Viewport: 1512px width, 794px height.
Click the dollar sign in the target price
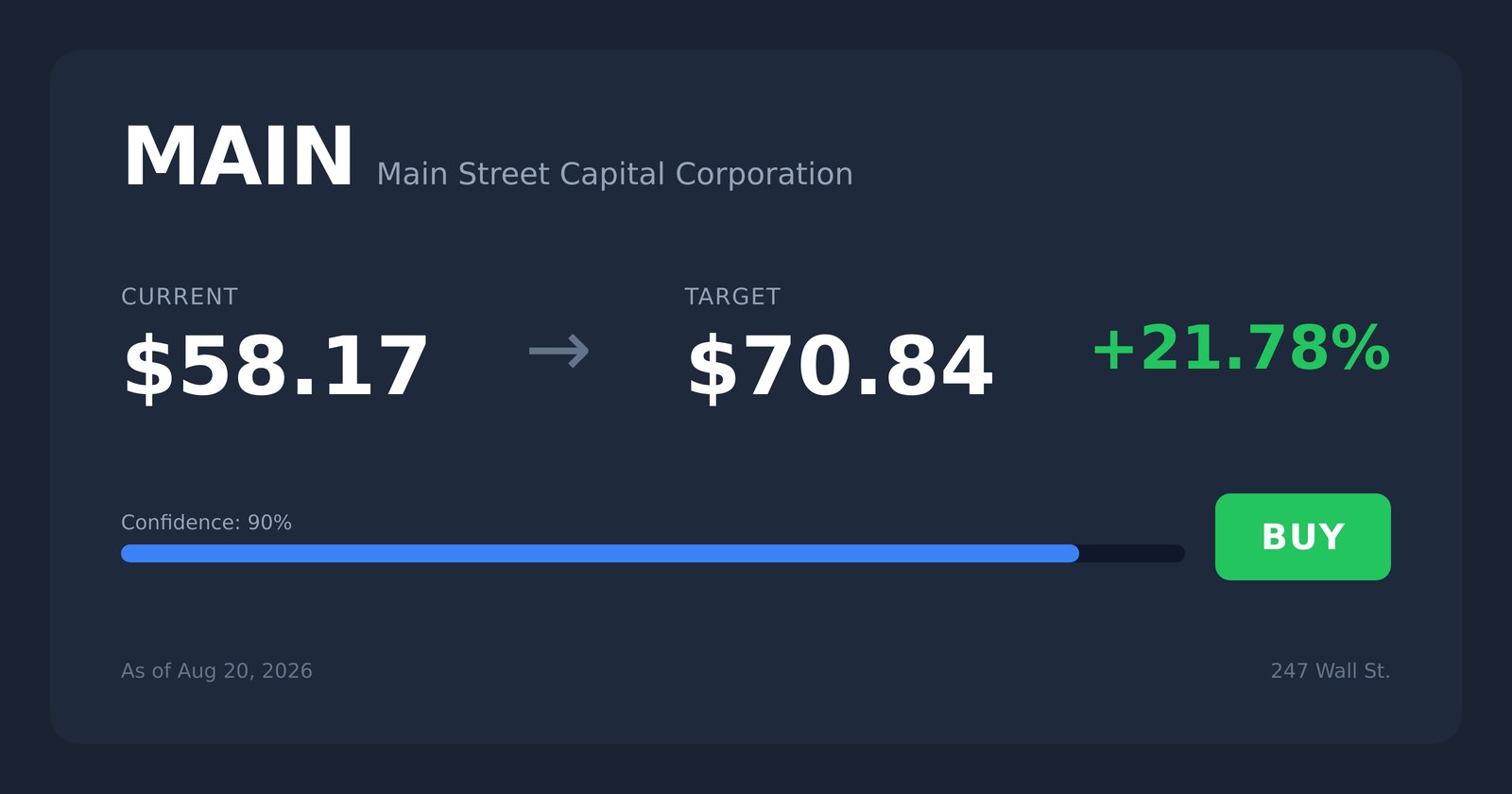(x=713, y=367)
